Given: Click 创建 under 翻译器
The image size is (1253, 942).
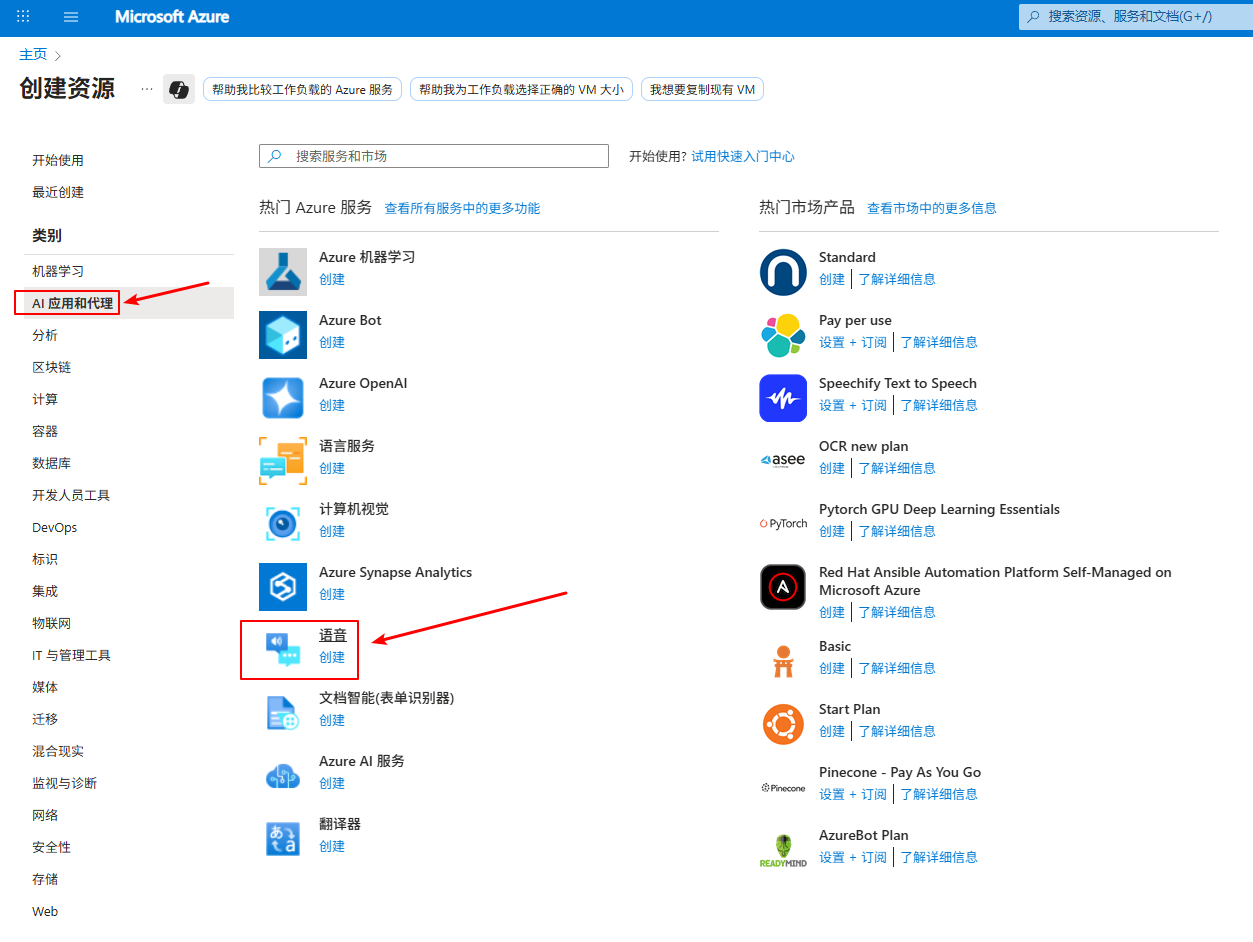Looking at the screenshot, I should coord(332,846).
